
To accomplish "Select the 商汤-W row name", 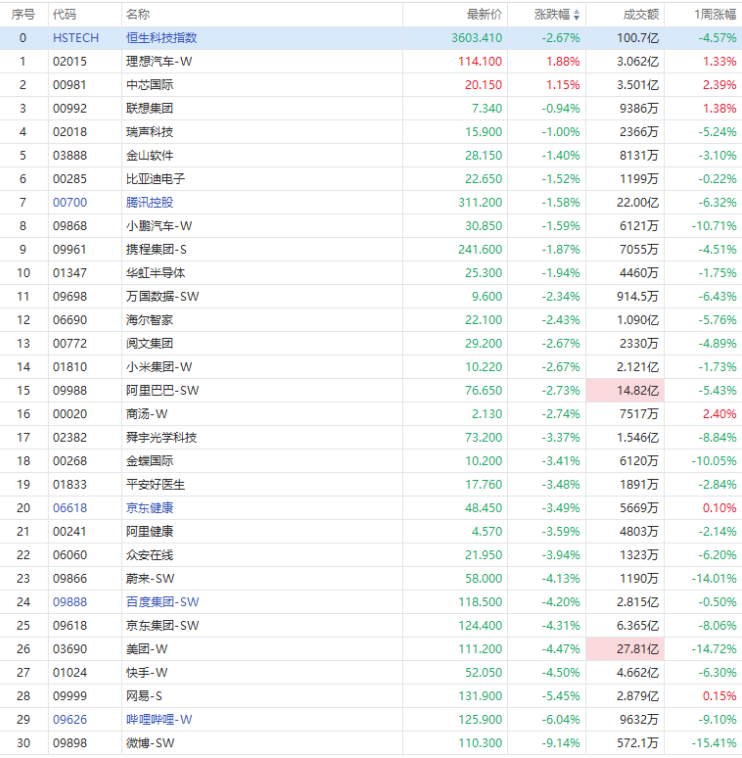I will 147,414.
